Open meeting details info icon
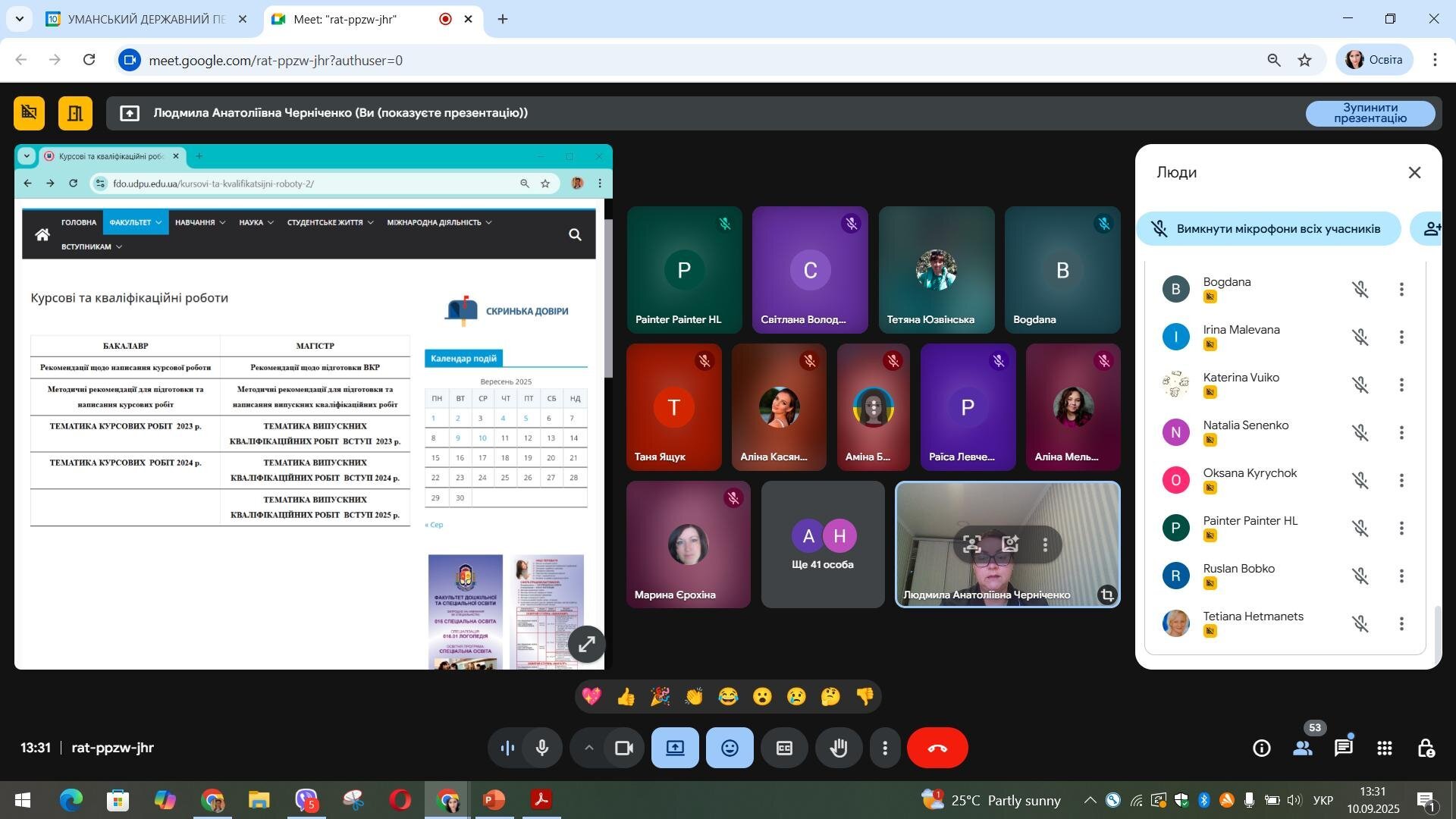Viewport: 1456px width, 819px height. (1262, 748)
